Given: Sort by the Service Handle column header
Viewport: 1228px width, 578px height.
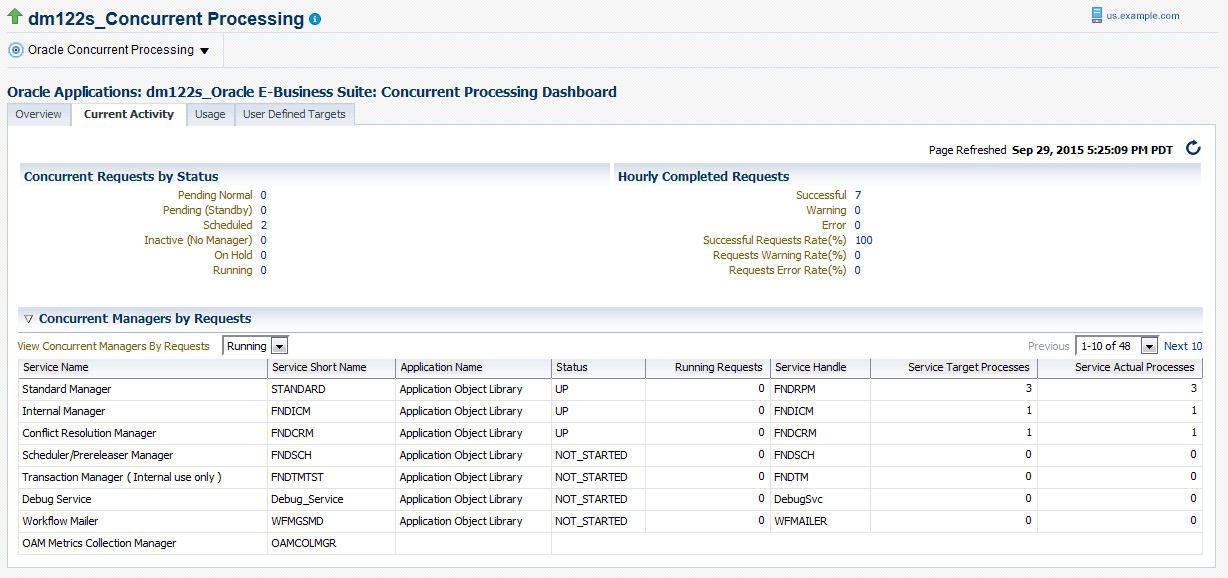Looking at the screenshot, I should point(820,367).
